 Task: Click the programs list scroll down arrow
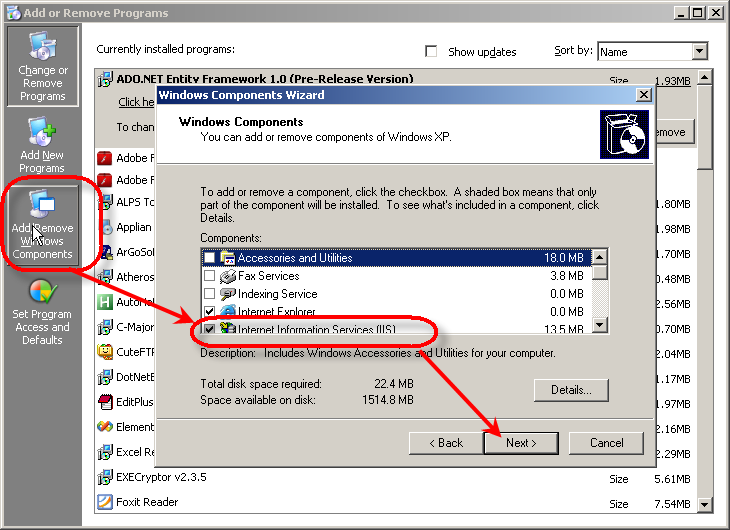pos(705,504)
